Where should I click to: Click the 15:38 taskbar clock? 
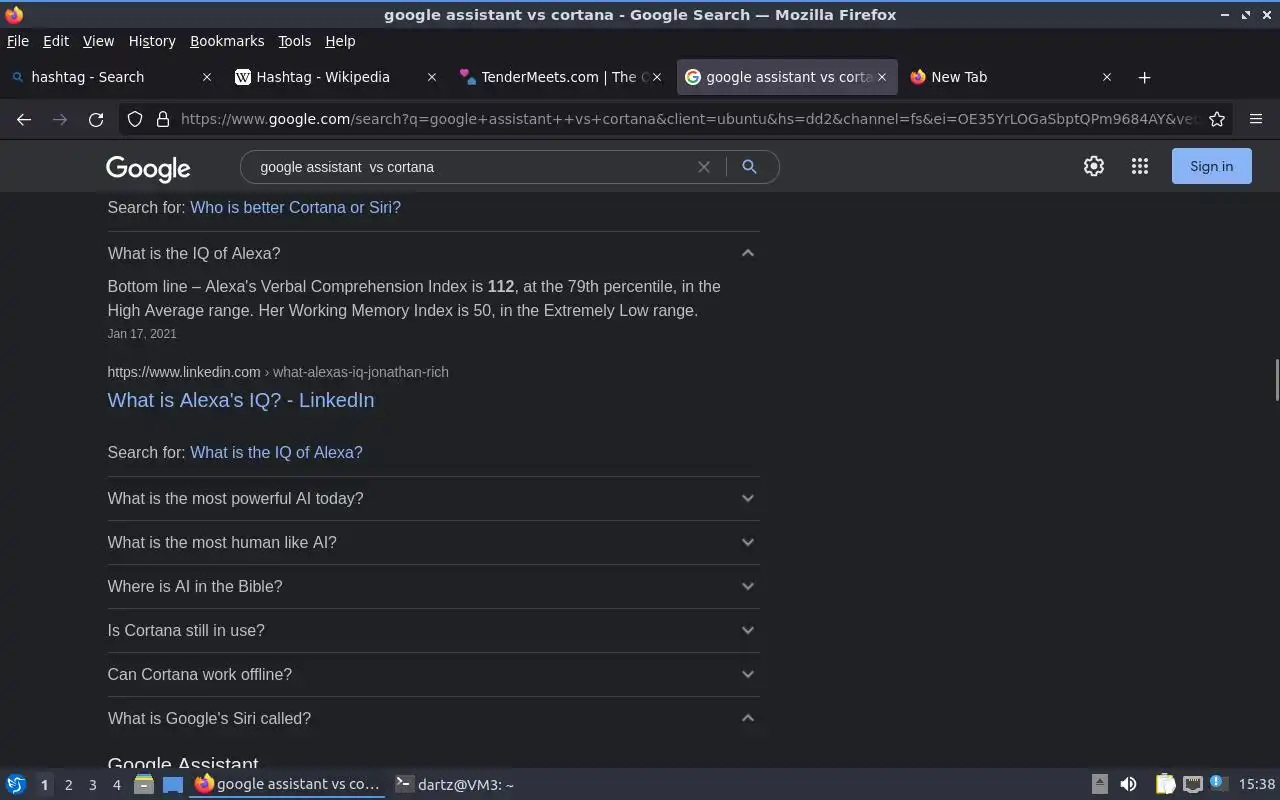tap(1256, 785)
